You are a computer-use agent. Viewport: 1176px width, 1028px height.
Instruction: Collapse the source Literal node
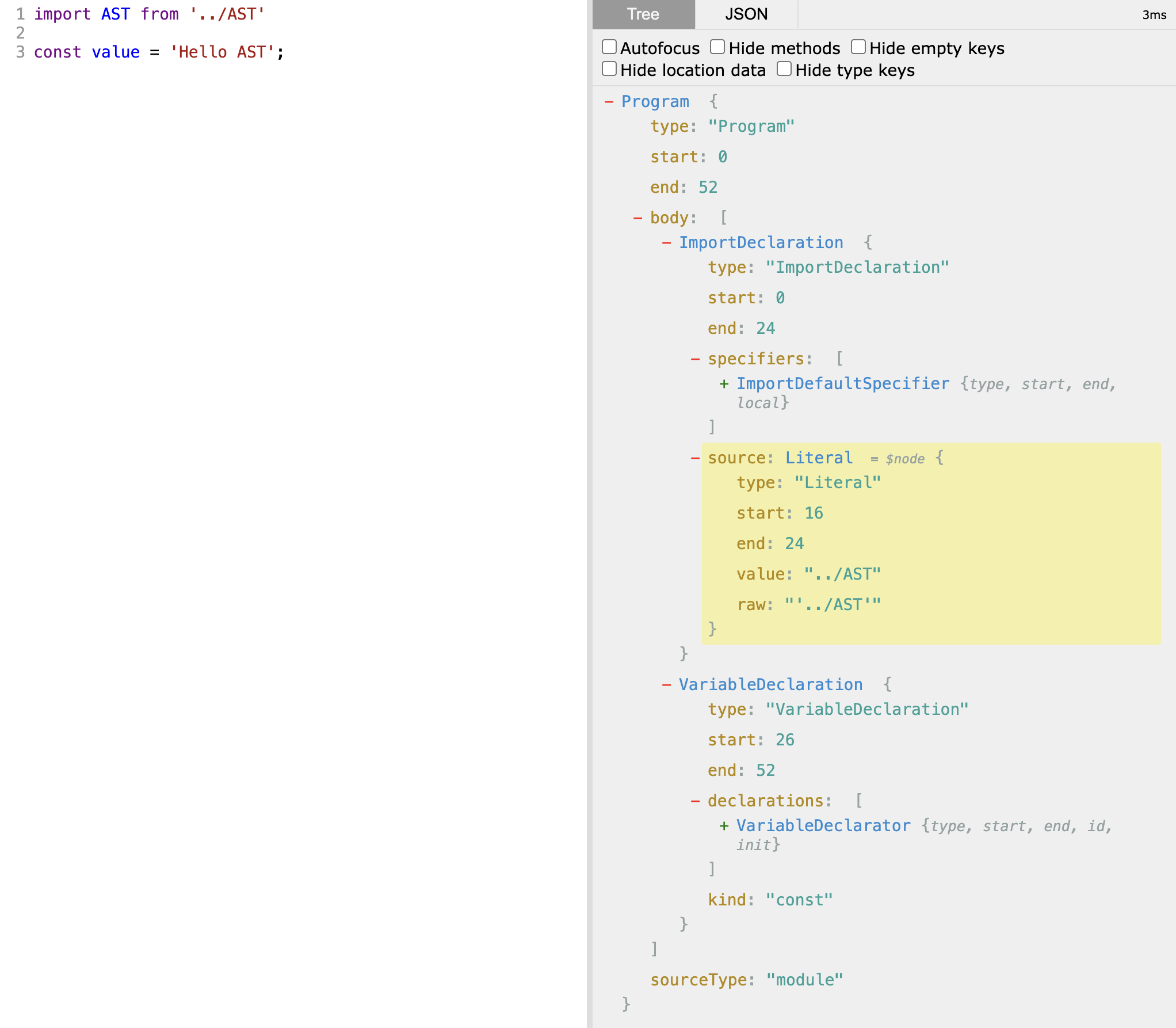click(x=695, y=458)
